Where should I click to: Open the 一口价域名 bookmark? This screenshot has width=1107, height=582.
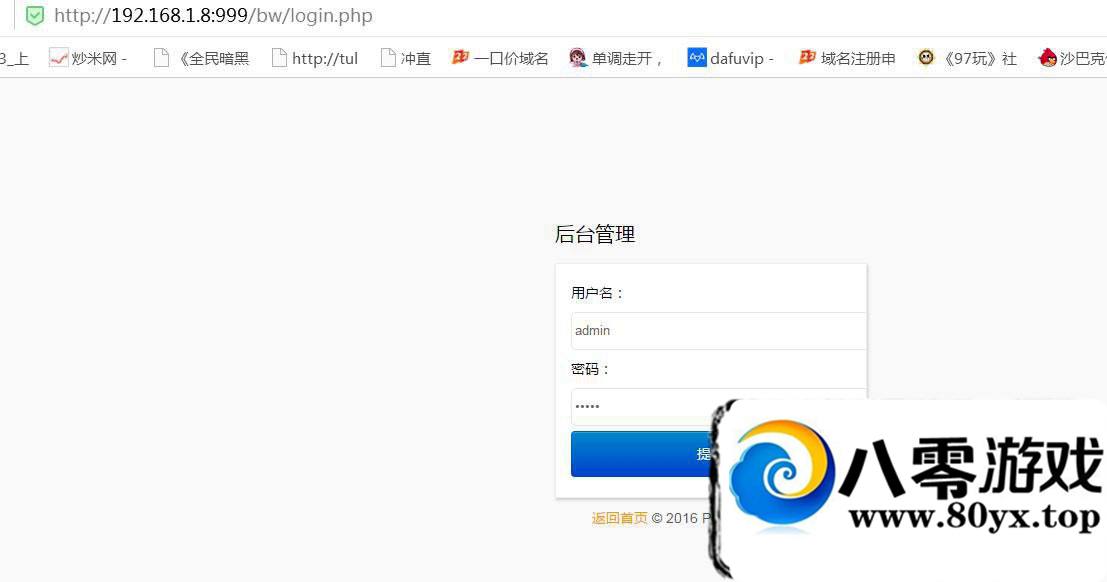coord(500,58)
